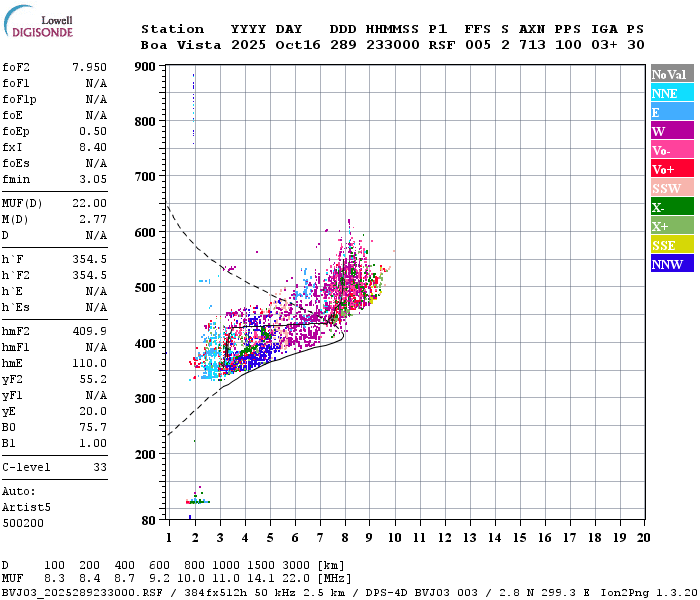This screenshot has width=700, height=600.
Task: Click the Lowell Digisonde logo
Action: point(38,22)
